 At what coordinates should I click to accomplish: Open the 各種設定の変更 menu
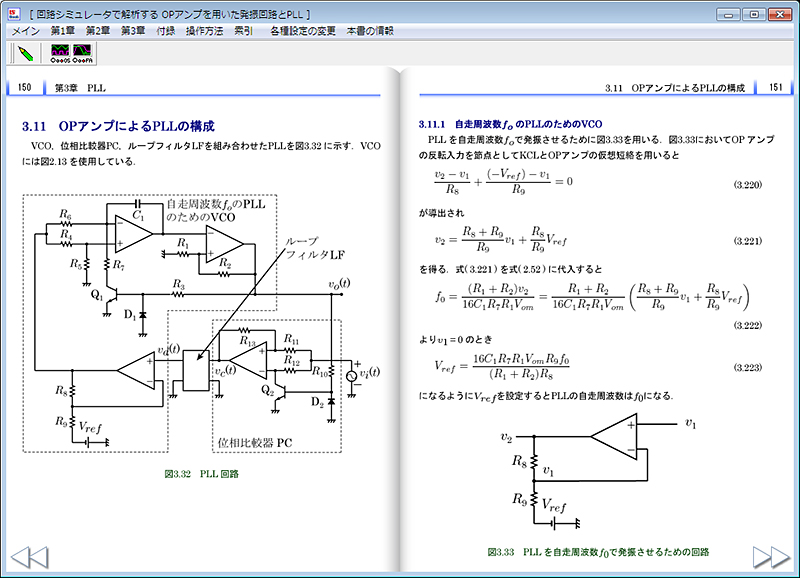click(303, 31)
